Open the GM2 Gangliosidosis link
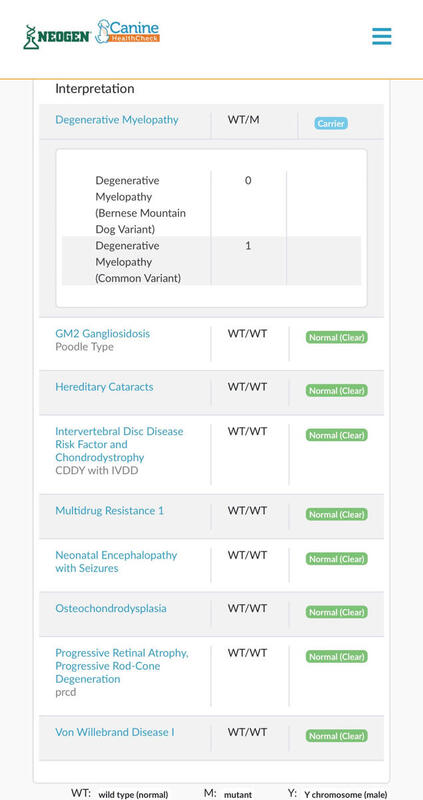 (103, 333)
